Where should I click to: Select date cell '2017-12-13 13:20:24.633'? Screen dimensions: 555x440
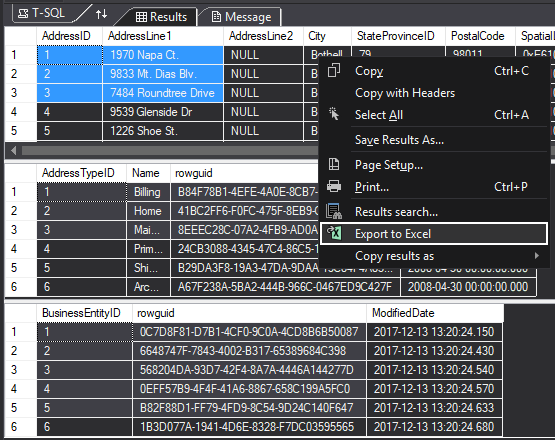(435, 408)
